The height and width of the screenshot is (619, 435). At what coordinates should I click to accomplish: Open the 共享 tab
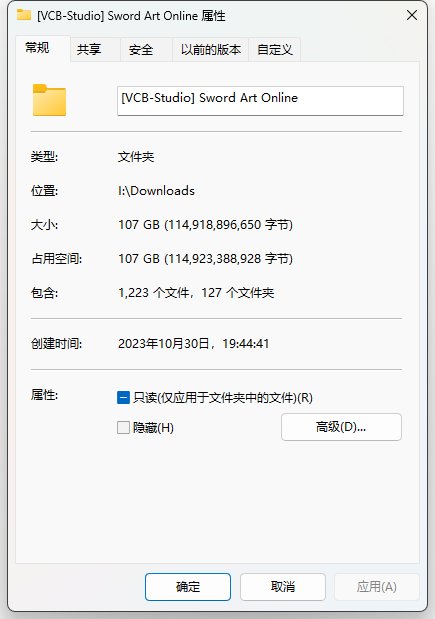click(x=89, y=49)
